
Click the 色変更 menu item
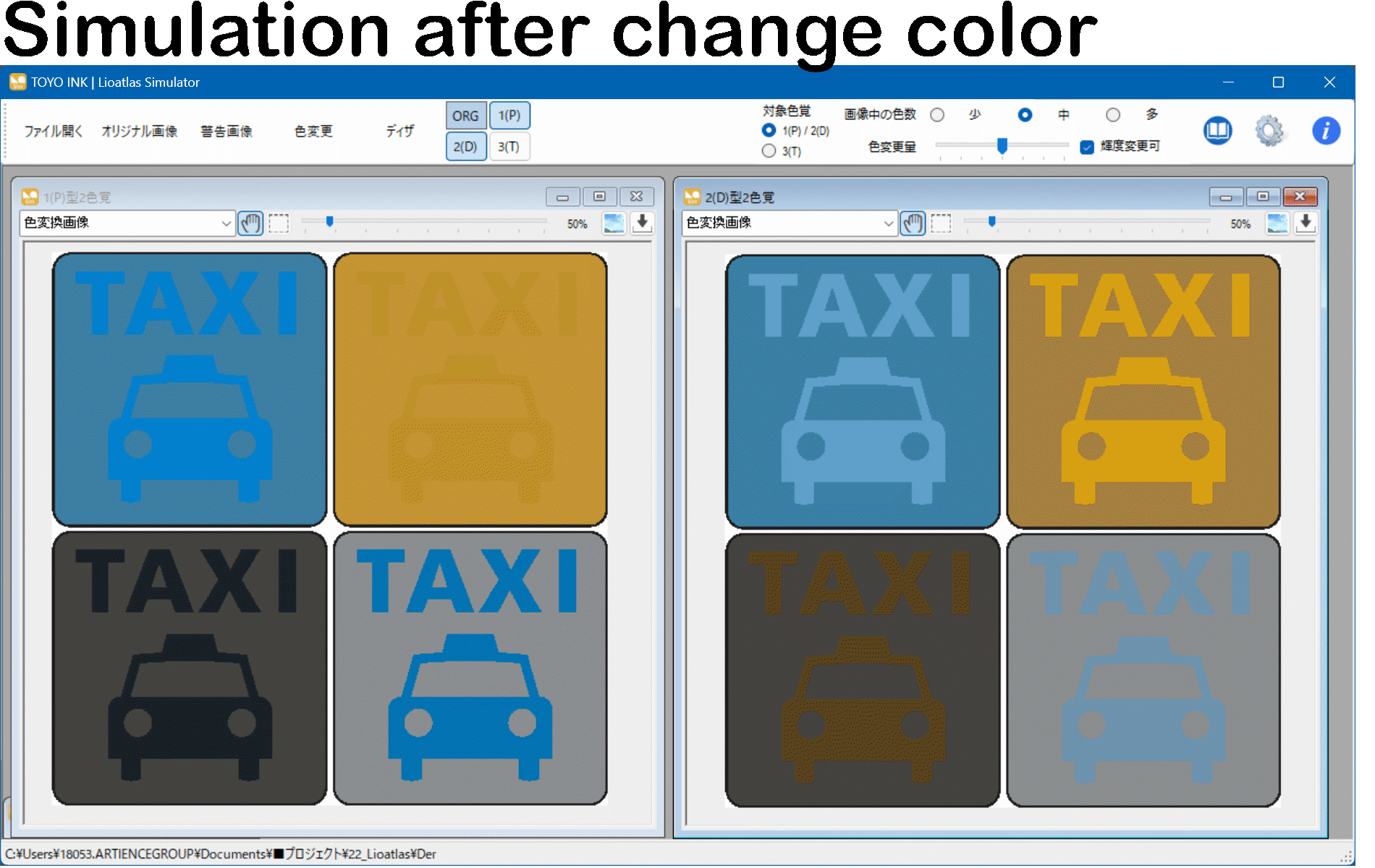(x=313, y=131)
